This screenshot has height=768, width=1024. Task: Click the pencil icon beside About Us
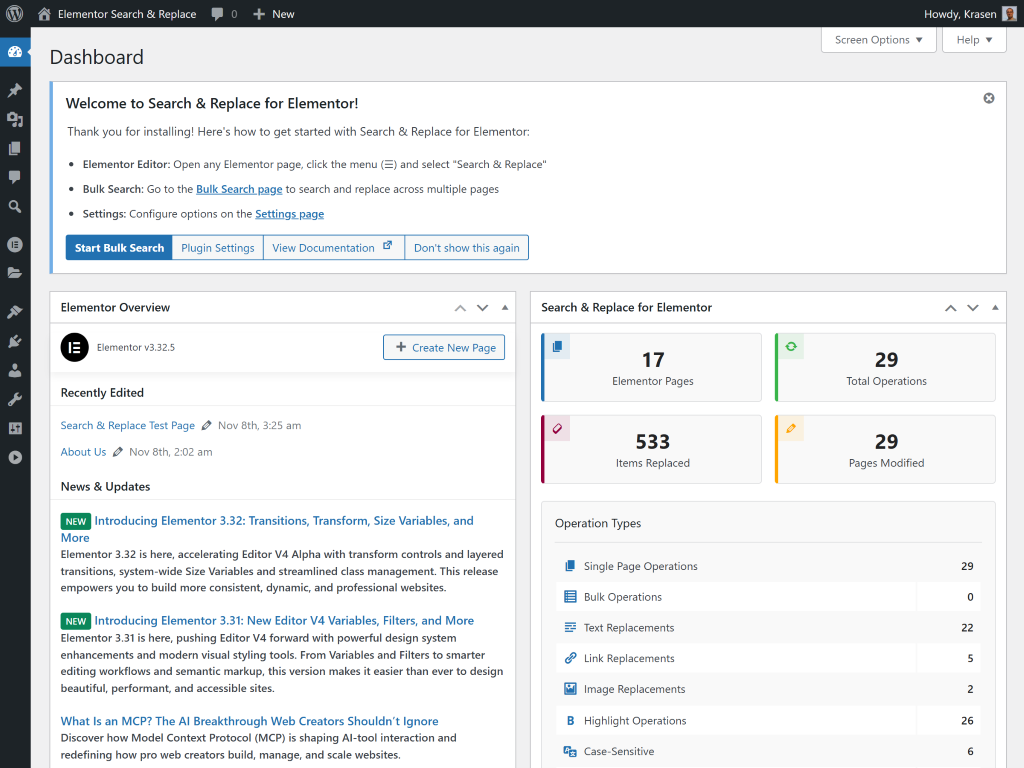[x=118, y=452]
